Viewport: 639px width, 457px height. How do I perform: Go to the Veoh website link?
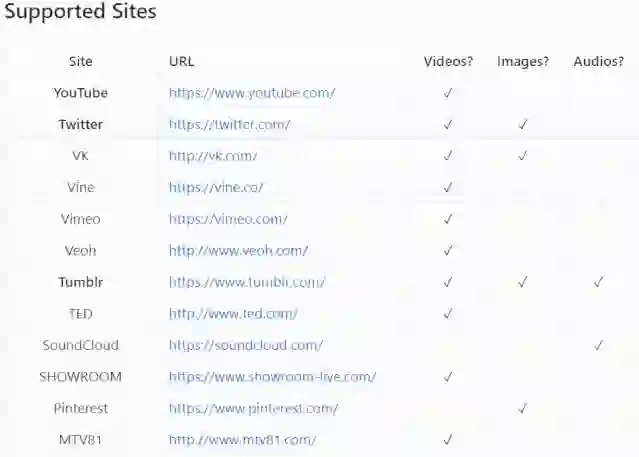pos(238,250)
